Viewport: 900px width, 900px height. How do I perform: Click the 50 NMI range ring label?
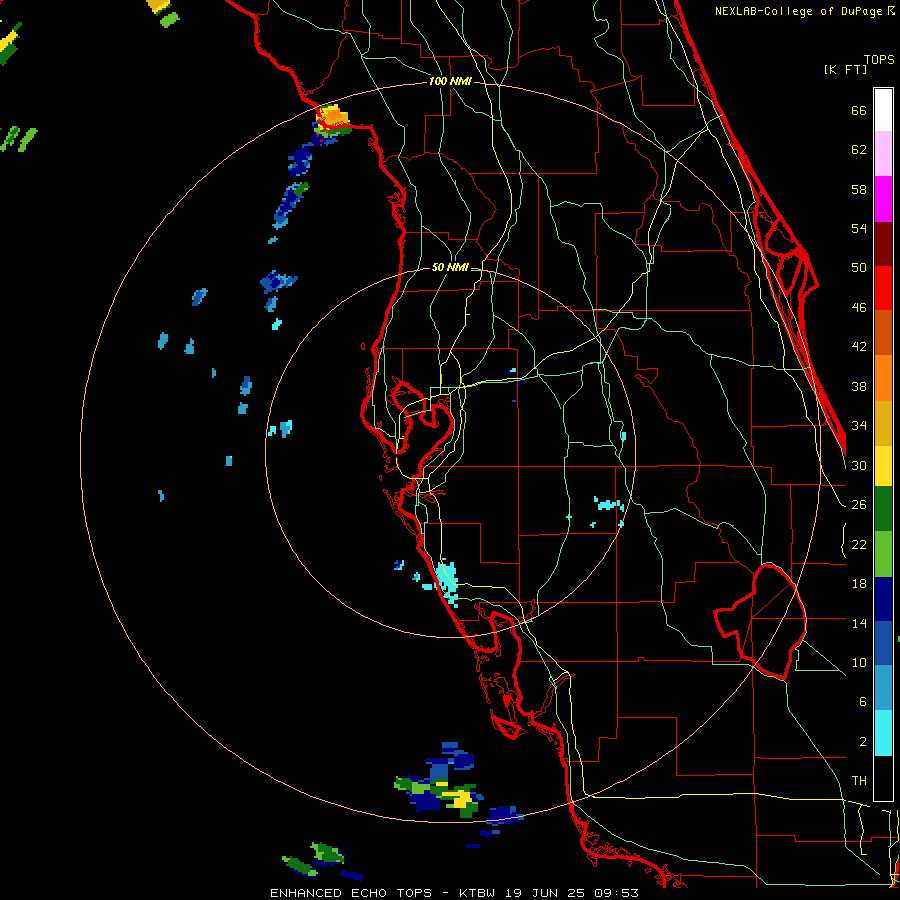coord(450,267)
